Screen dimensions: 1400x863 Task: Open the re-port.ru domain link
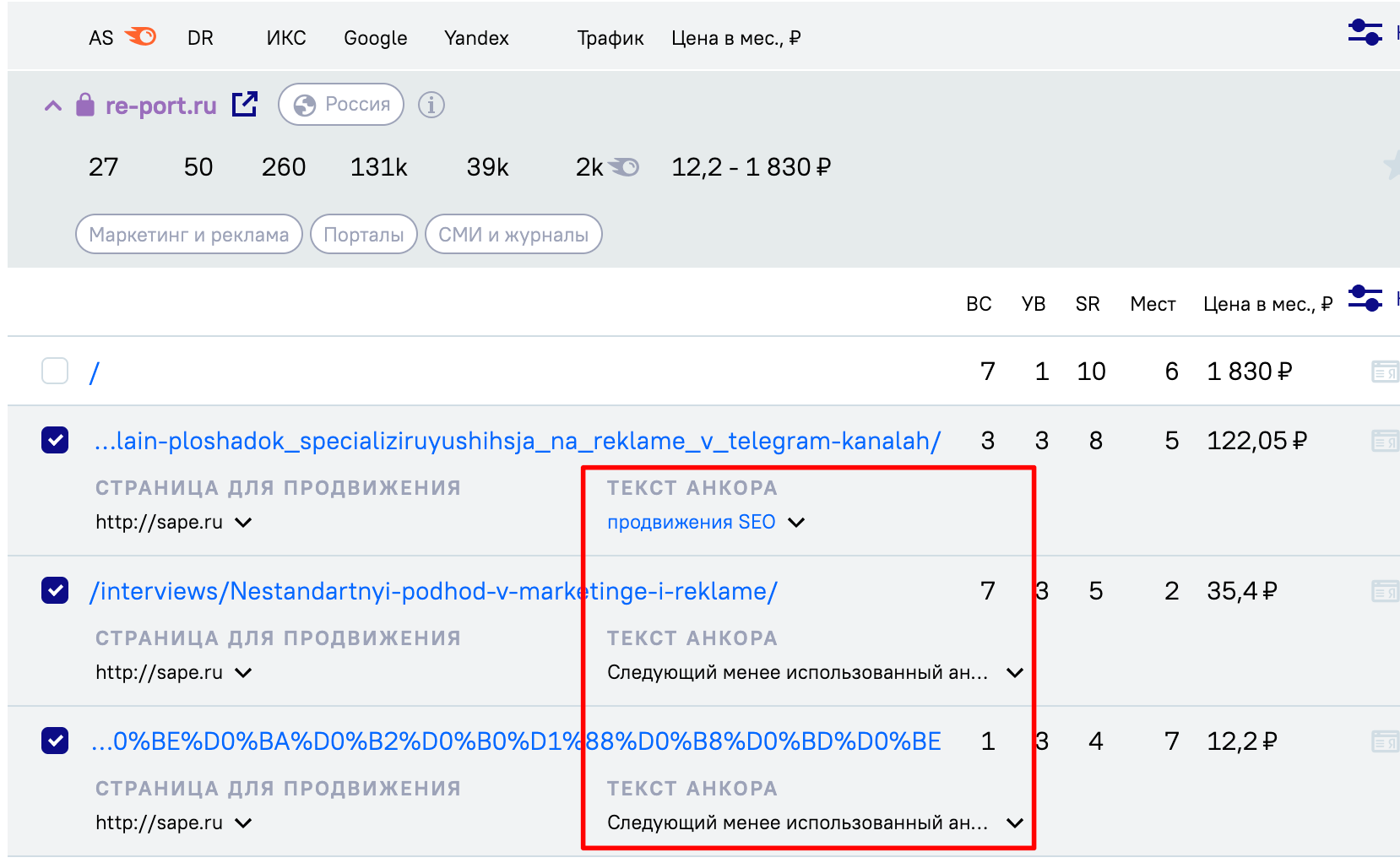[x=160, y=106]
